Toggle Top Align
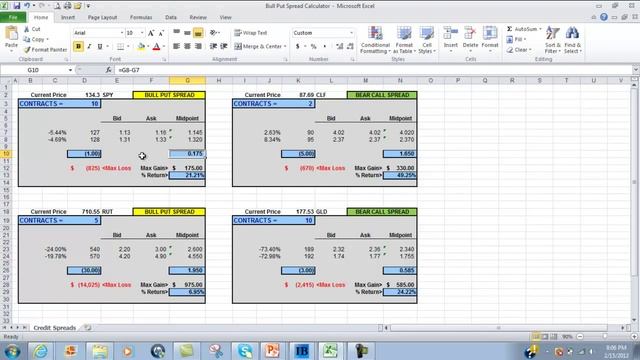The width and height of the screenshot is (640, 360). pos(176,33)
